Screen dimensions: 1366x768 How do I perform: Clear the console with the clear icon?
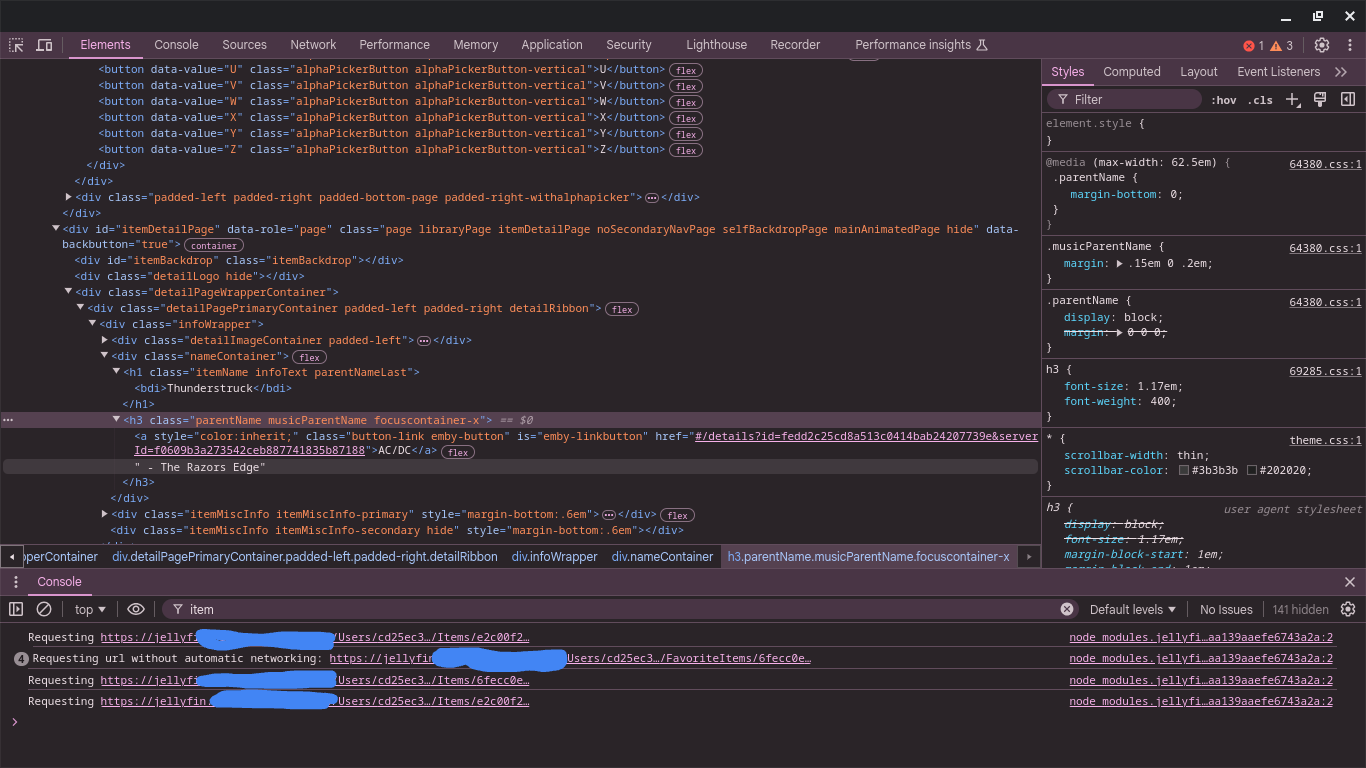tap(44, 609)
